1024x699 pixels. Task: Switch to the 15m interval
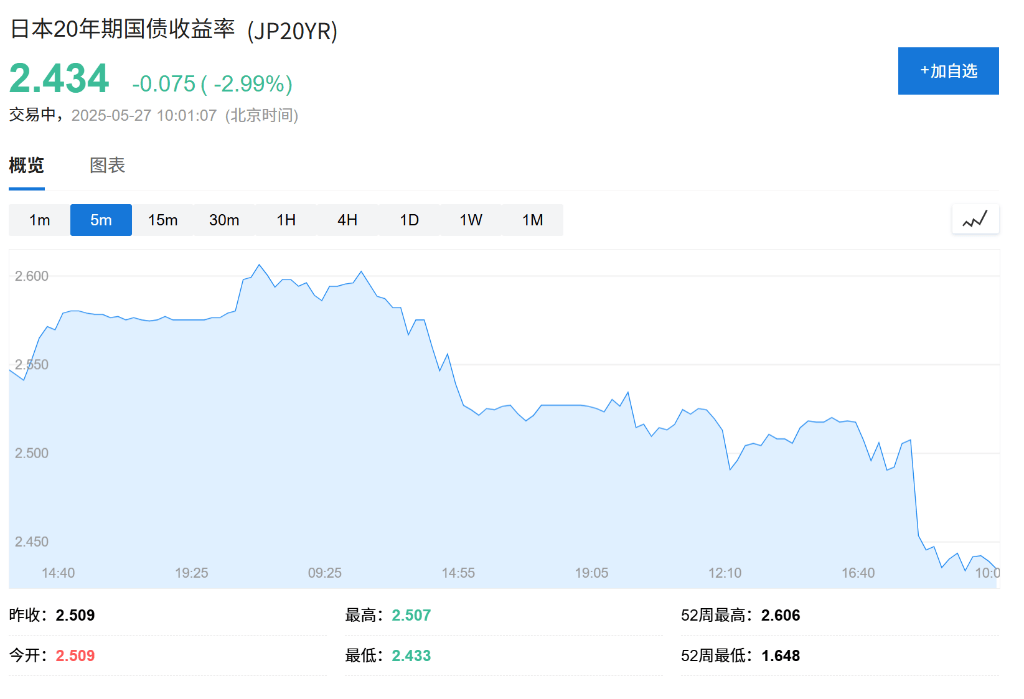click(162, 220)
